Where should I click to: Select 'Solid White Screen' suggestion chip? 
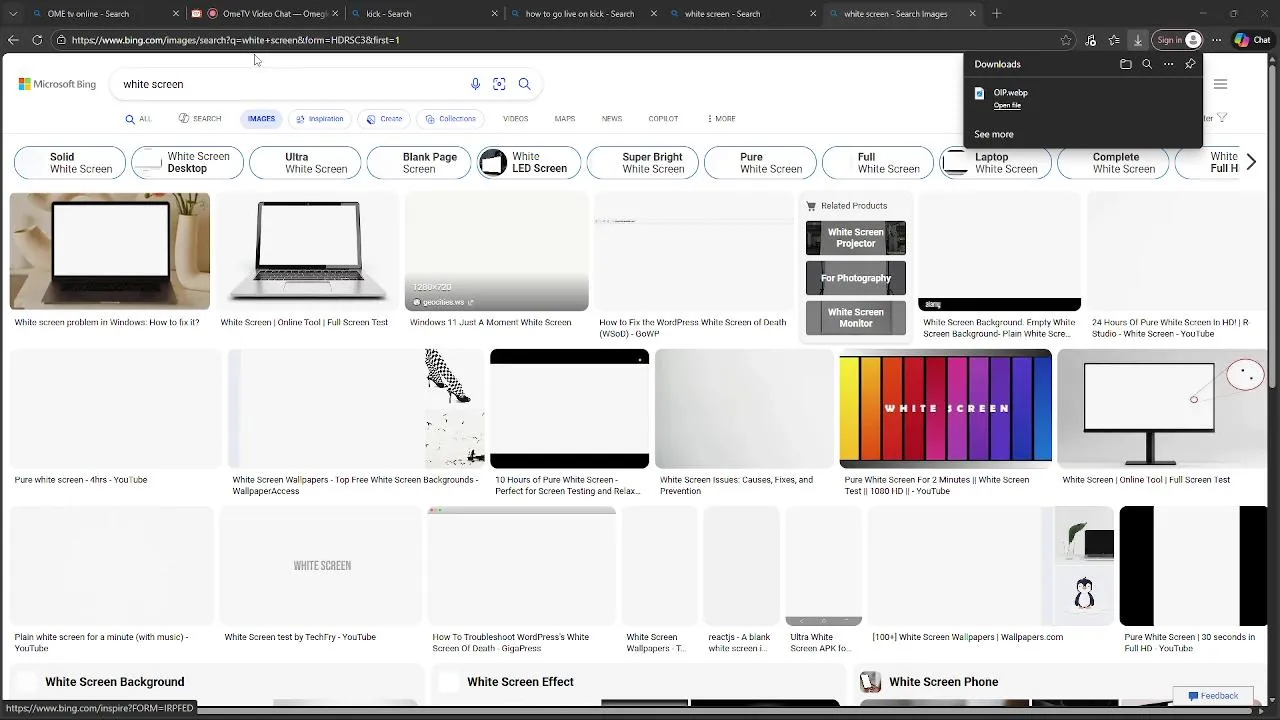(x=70, y=162)
